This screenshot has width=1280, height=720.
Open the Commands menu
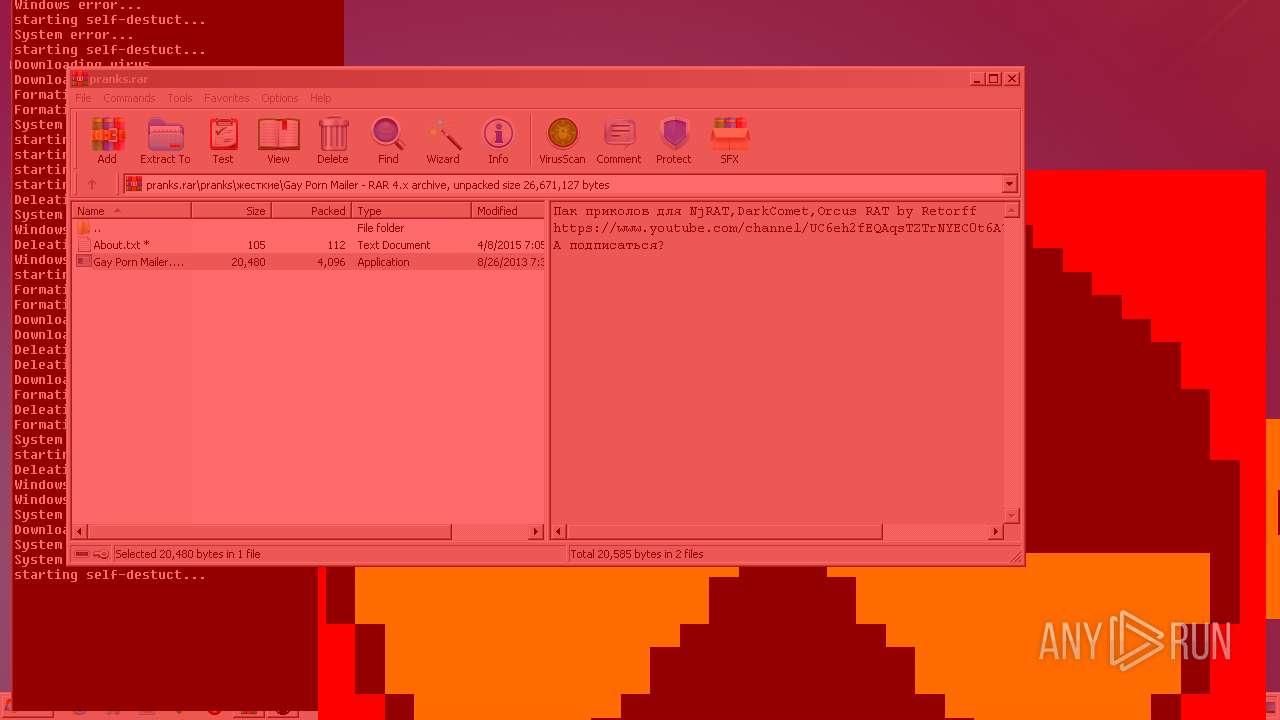[x=129, y=98]
